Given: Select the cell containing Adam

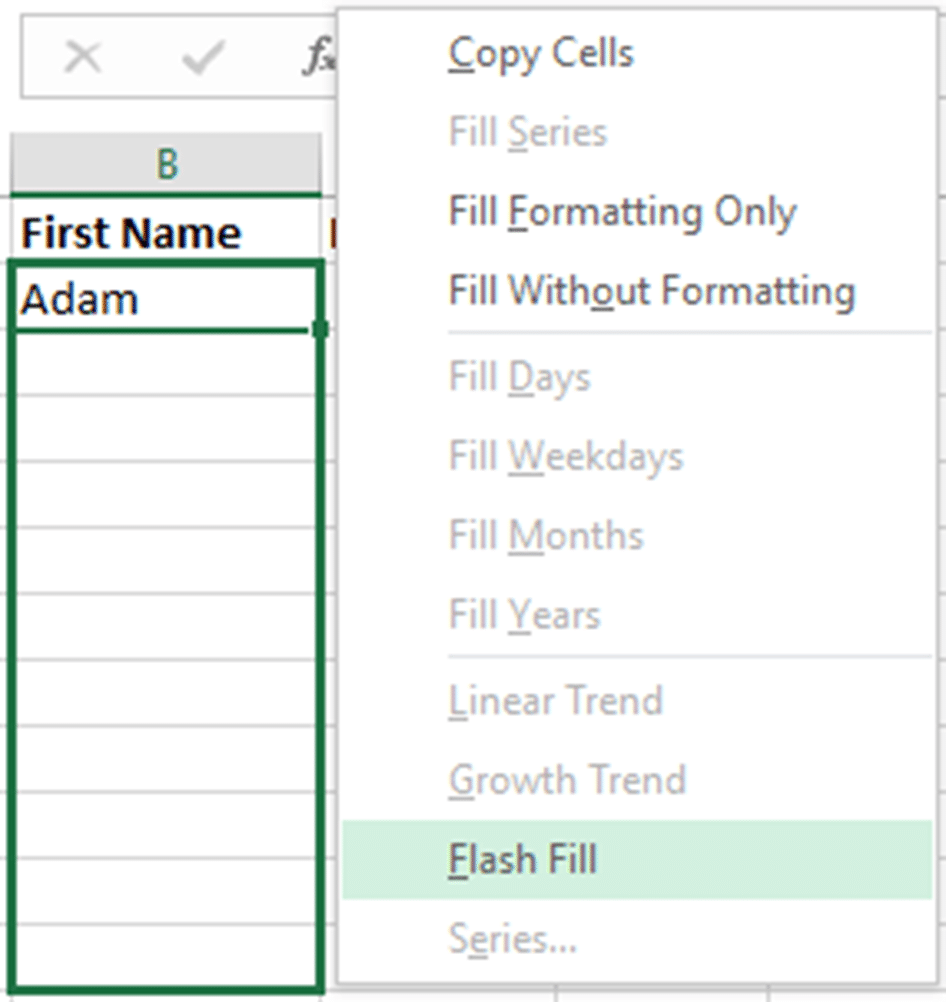Looking at the screenshot, I should pyautogui.click(x=166, y=297).
